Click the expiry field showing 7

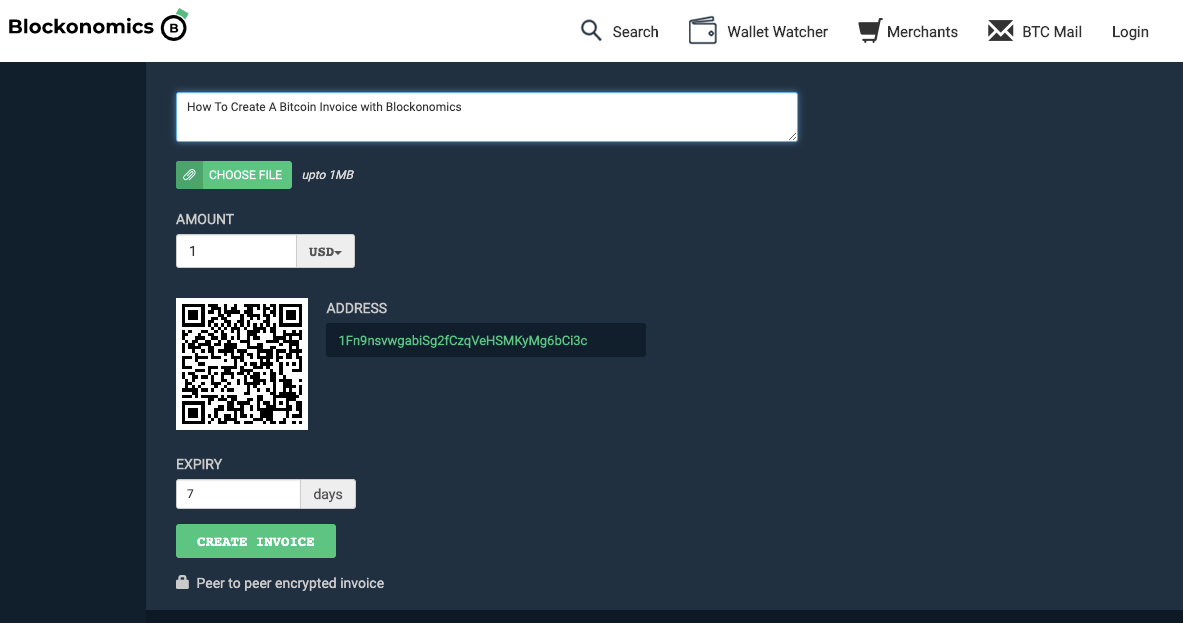point(237,493)
